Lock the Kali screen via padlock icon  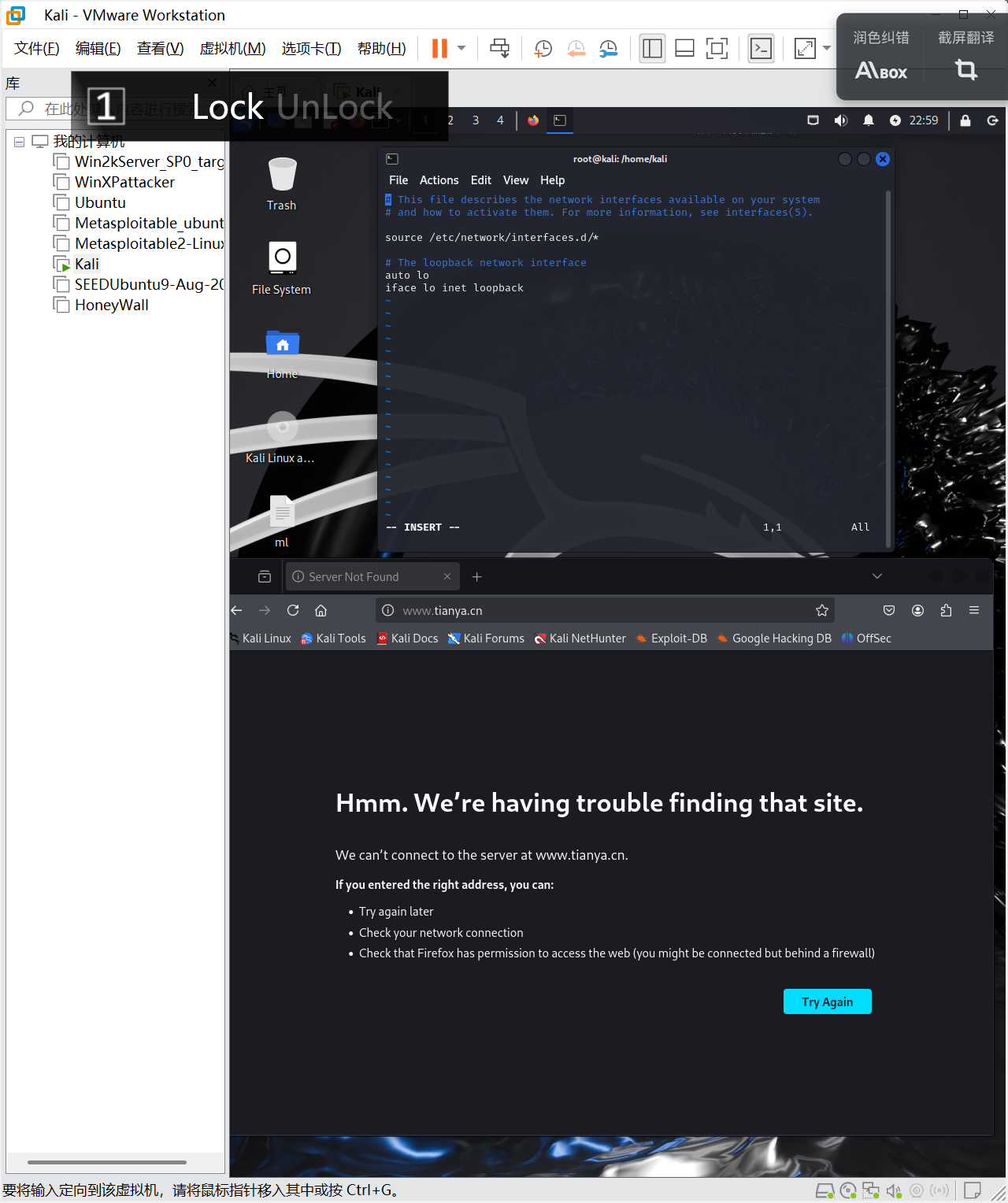pos(965,120)
